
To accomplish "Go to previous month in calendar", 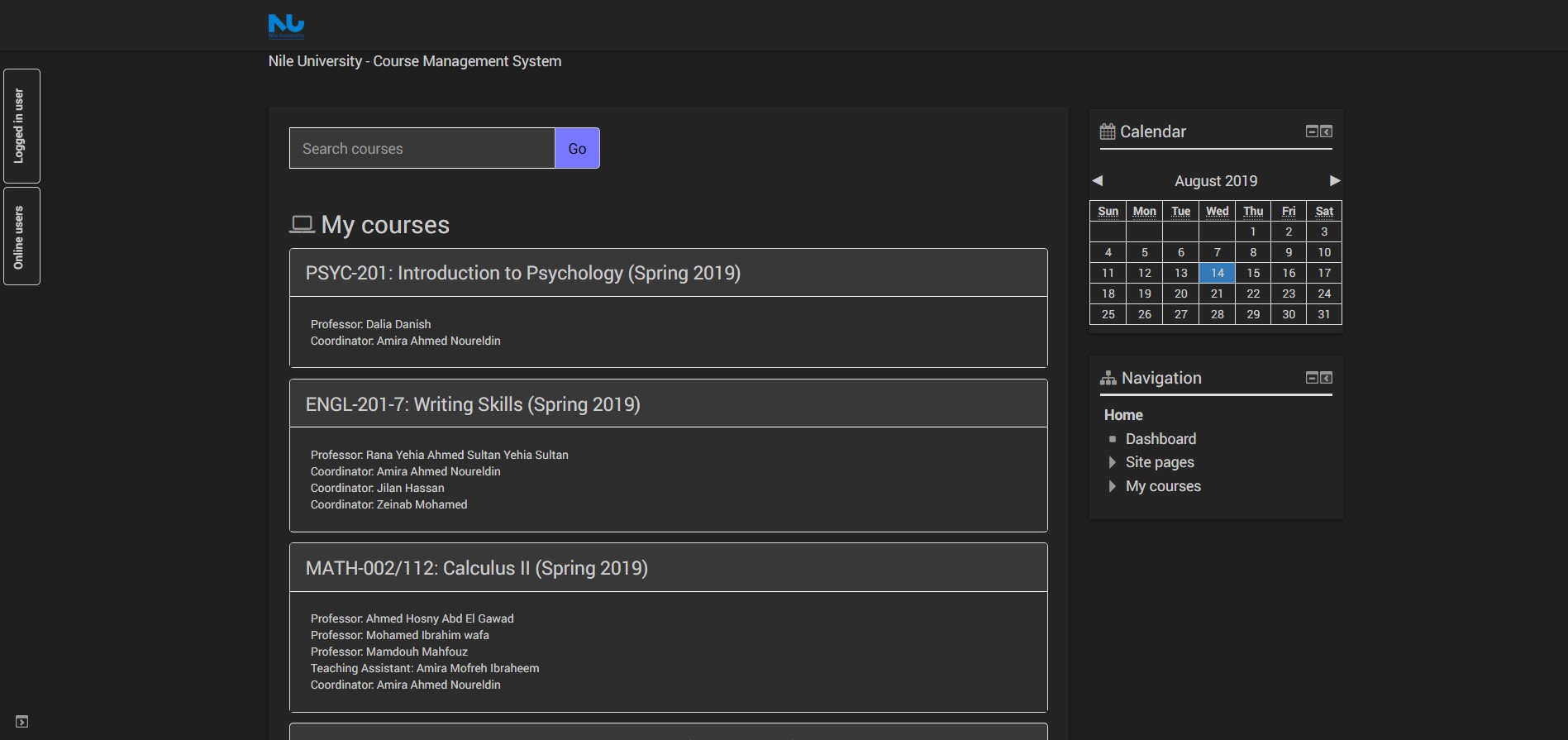I will [x=1097, y=180].
